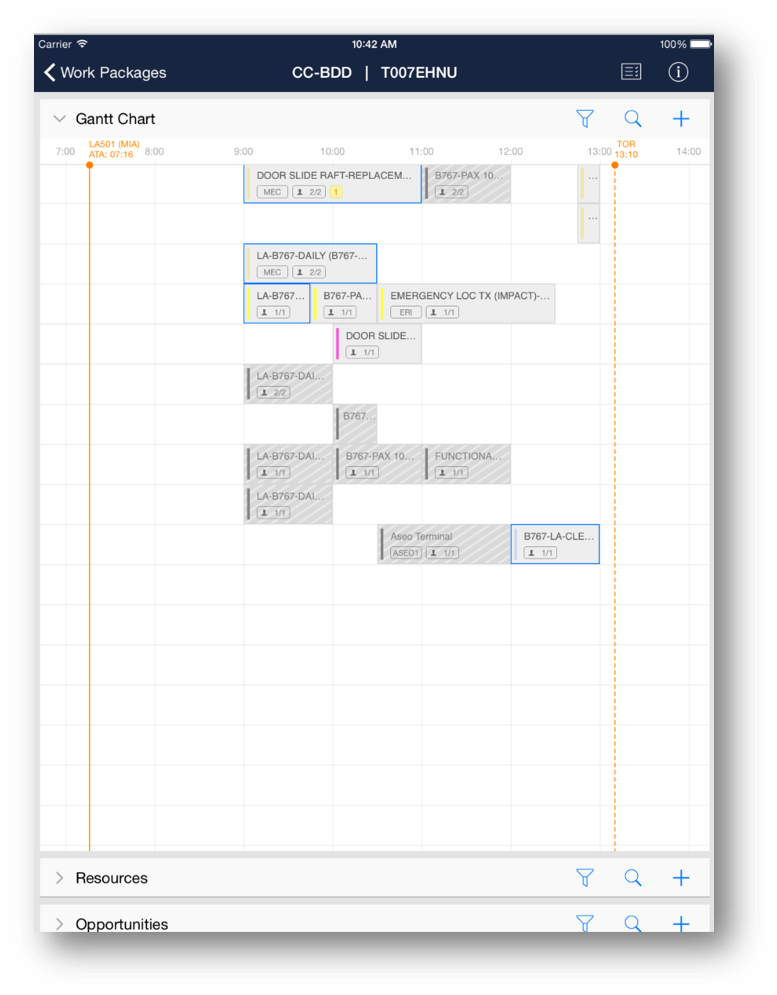Filter the Gantt Chart section
This screenshot has height=995, width=777.
point(585,119)
